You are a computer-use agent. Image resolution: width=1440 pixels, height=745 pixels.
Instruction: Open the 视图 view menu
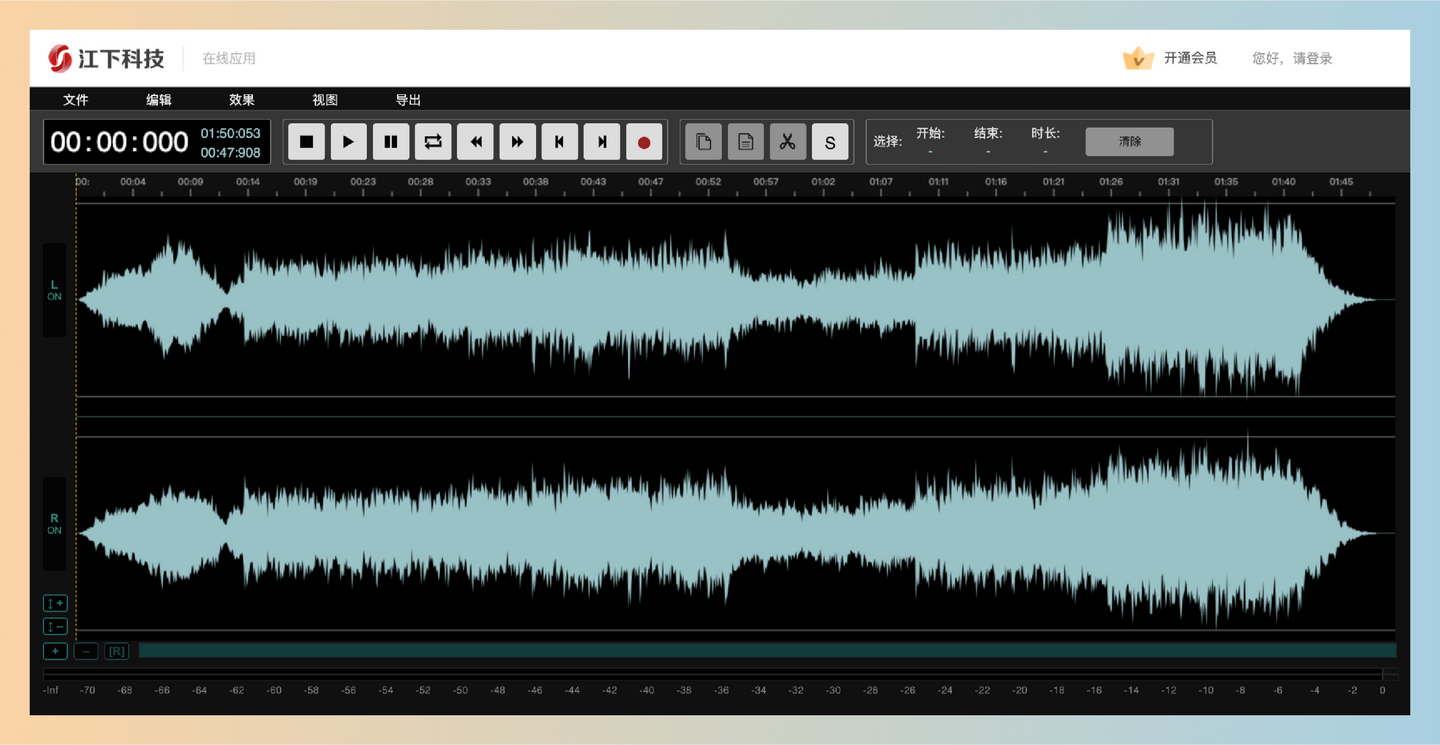coord(323,99)
